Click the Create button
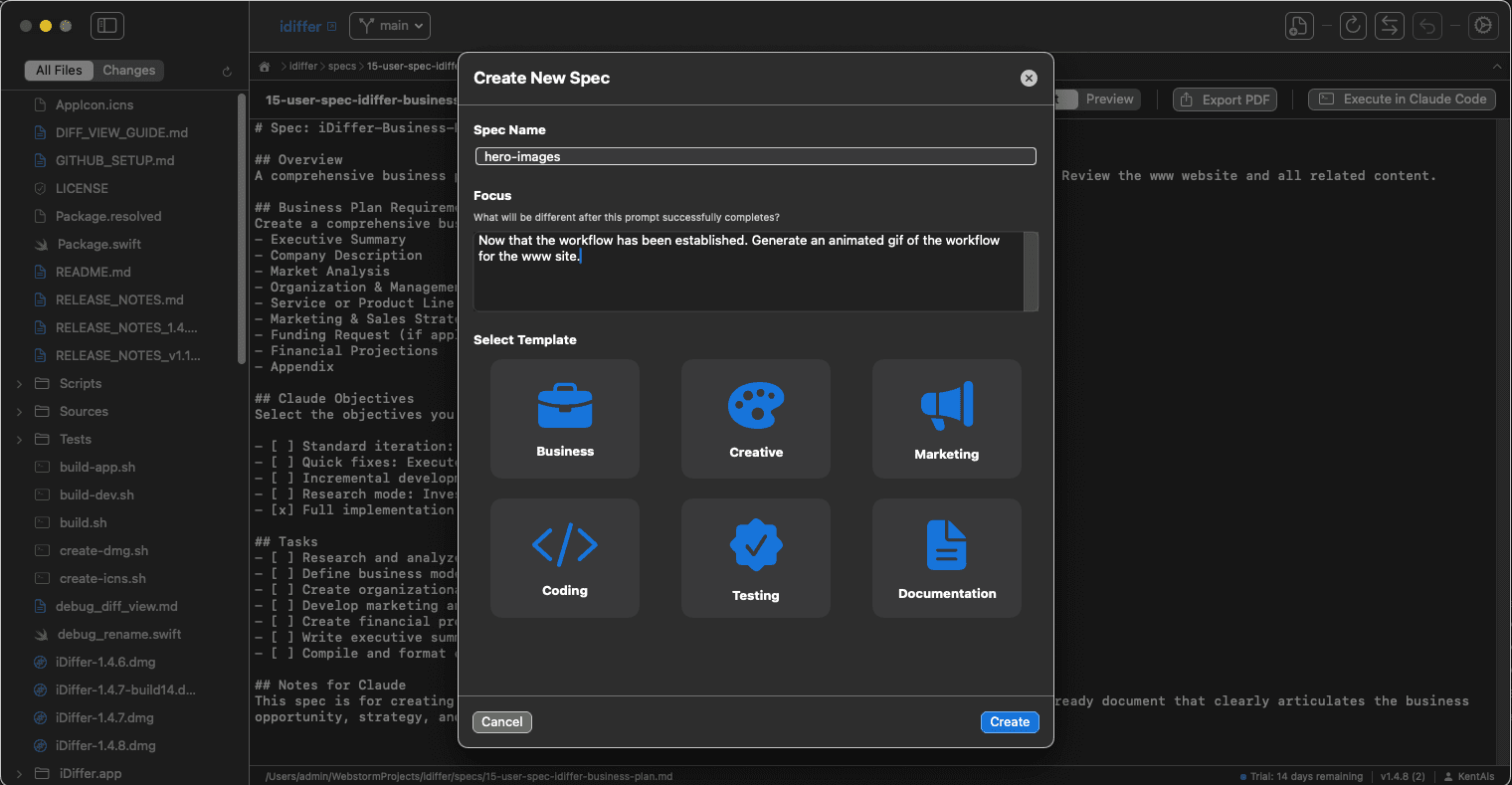The width and height of the screenshot is (1512, 785). click(x=1009, y=721)
